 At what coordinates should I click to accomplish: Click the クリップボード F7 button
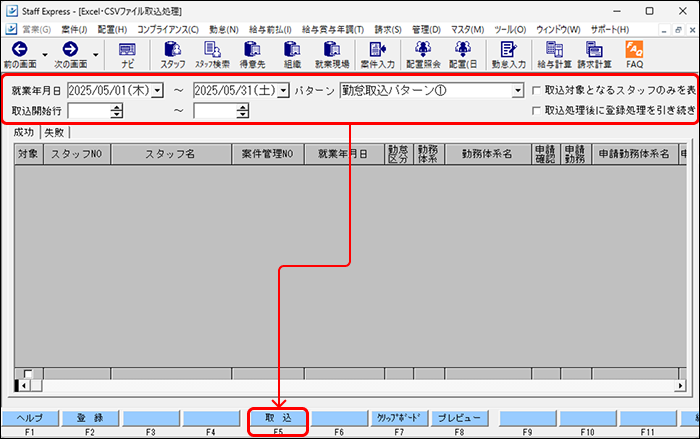coord(399,418)
